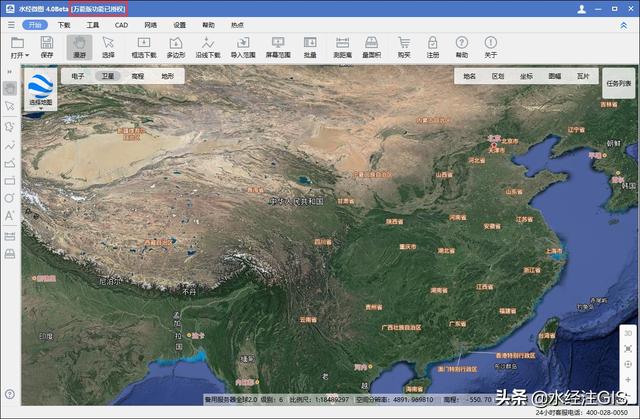Click the 注册 lock register icon

(433, 47)
